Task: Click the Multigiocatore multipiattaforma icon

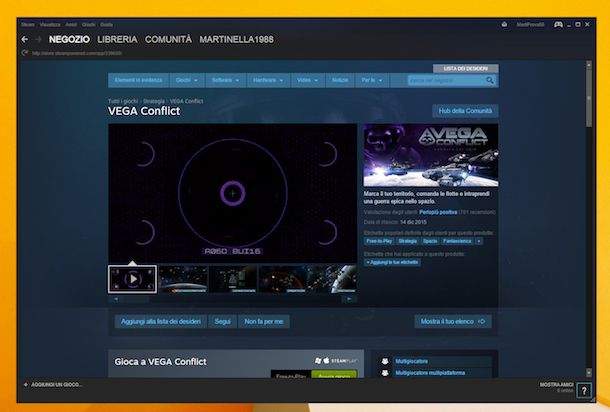Action: pos(385,373)
